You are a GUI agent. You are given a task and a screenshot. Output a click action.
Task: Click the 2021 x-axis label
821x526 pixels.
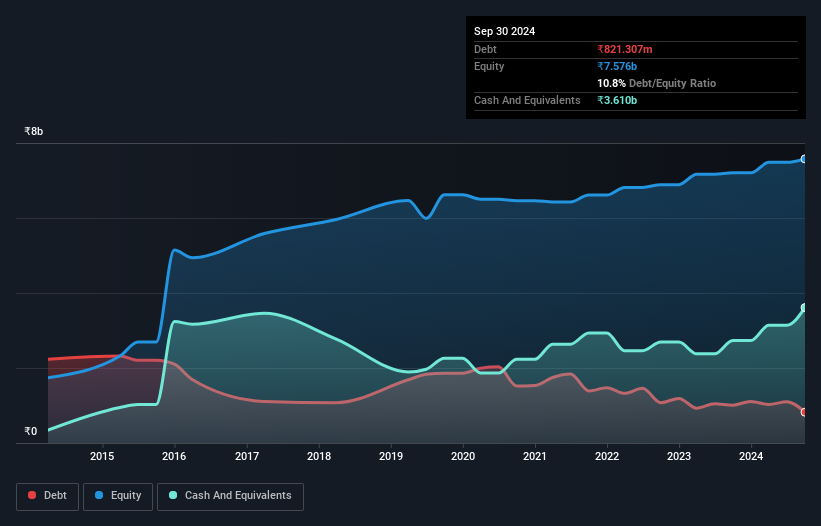click(535, 456)
